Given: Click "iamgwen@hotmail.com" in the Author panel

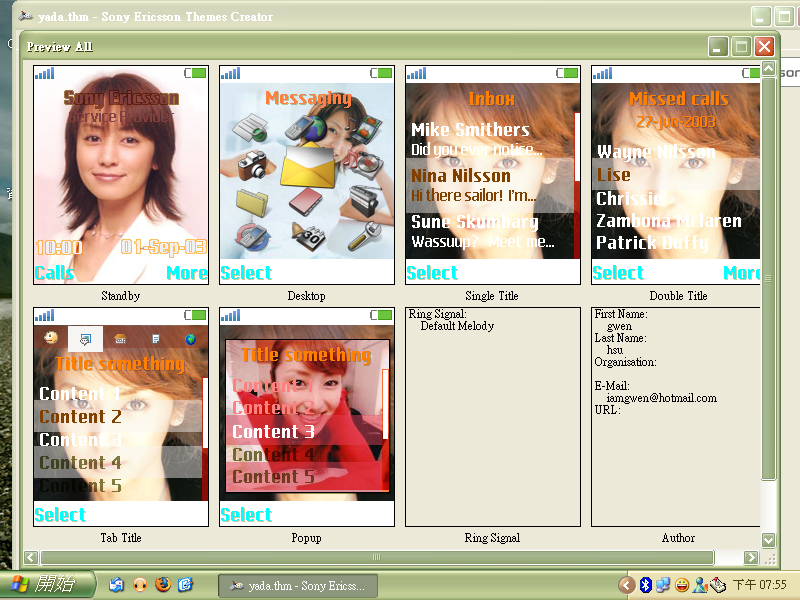Looking at the screenshot, I should (x=662, y=398).
